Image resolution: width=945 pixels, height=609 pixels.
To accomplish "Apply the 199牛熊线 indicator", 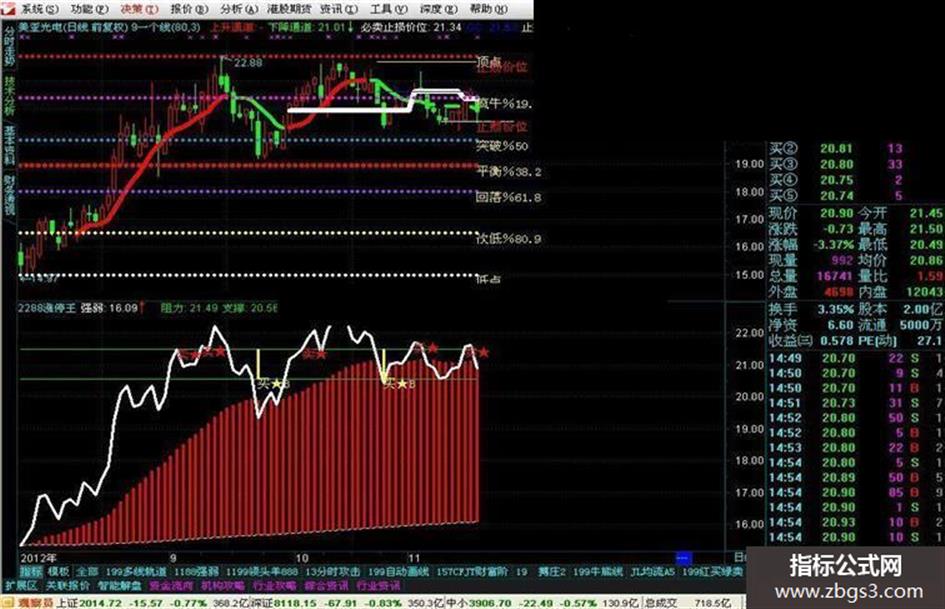I will point(598,571).
